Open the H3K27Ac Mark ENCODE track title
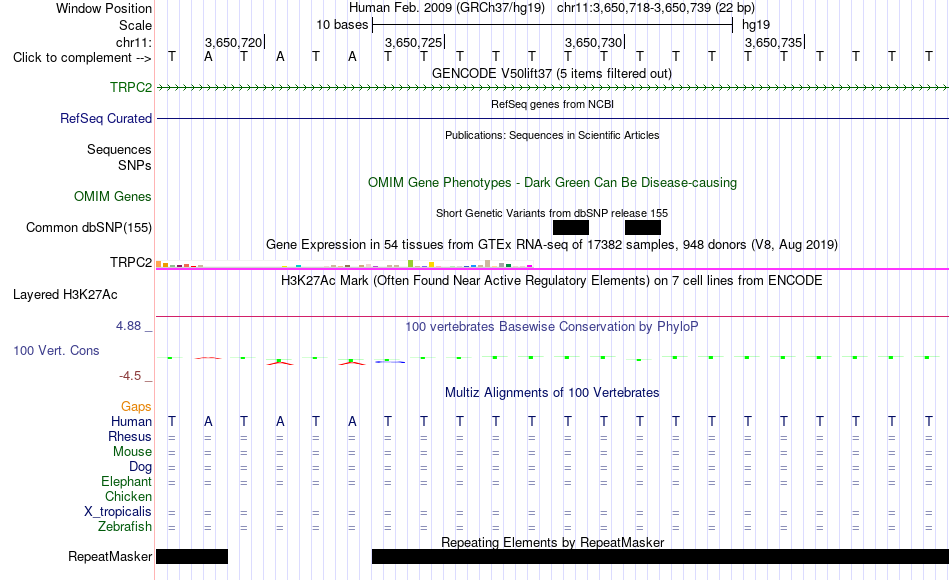 [x=552, y=280]
